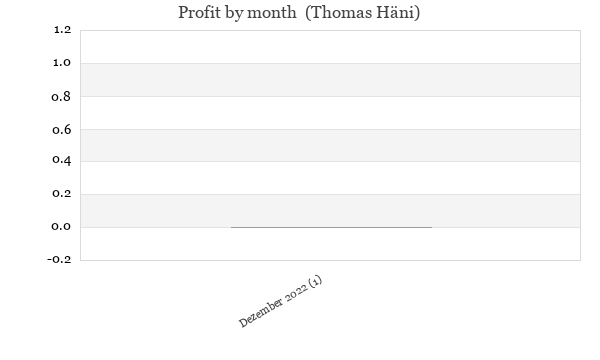Screen dimensions: 600x360
Task: Select the 0.8 y-axis label
Action: 61,96
